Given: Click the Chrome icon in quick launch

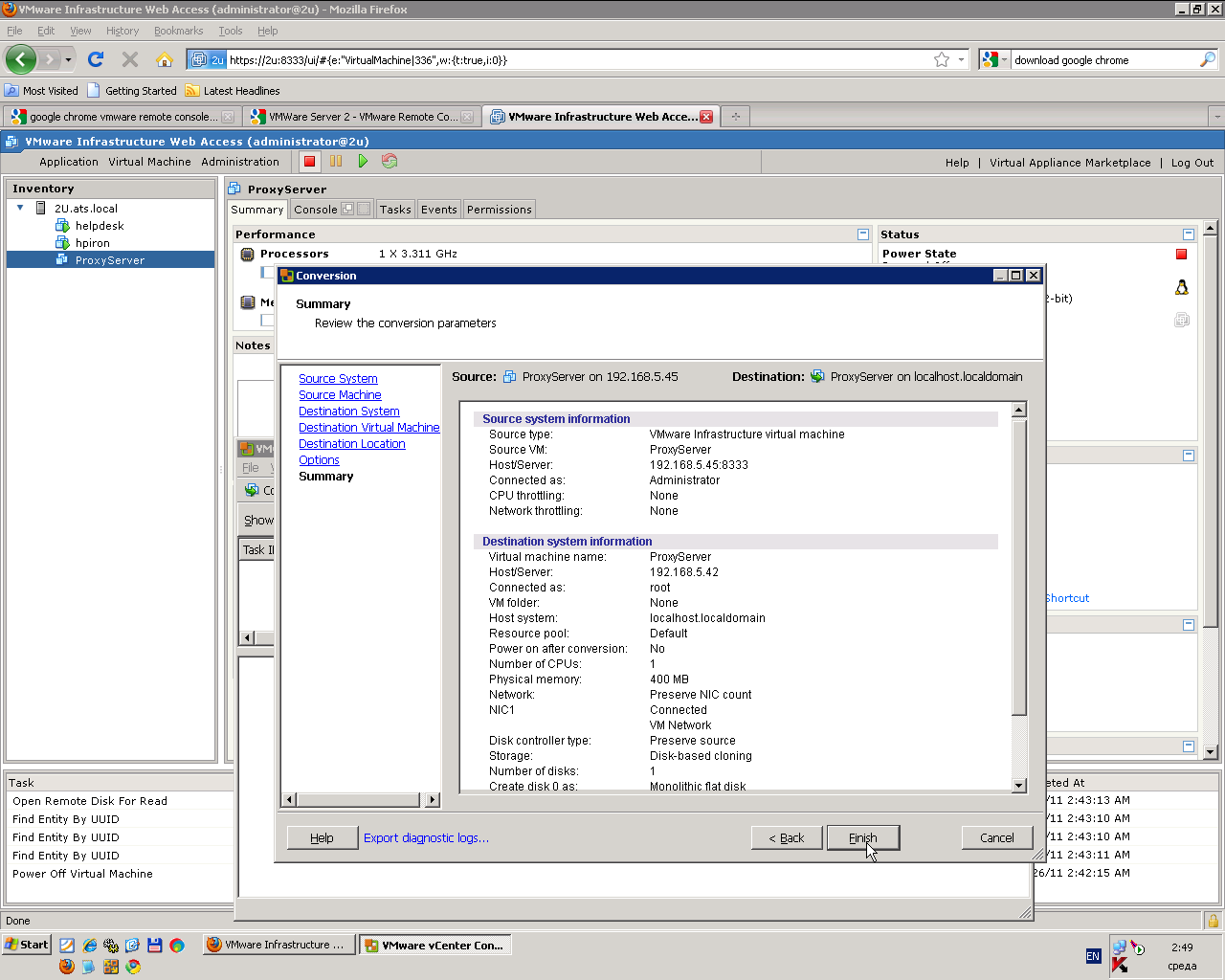Looking at the screenshot, I should pyautogui.click(x=133, y=967).
